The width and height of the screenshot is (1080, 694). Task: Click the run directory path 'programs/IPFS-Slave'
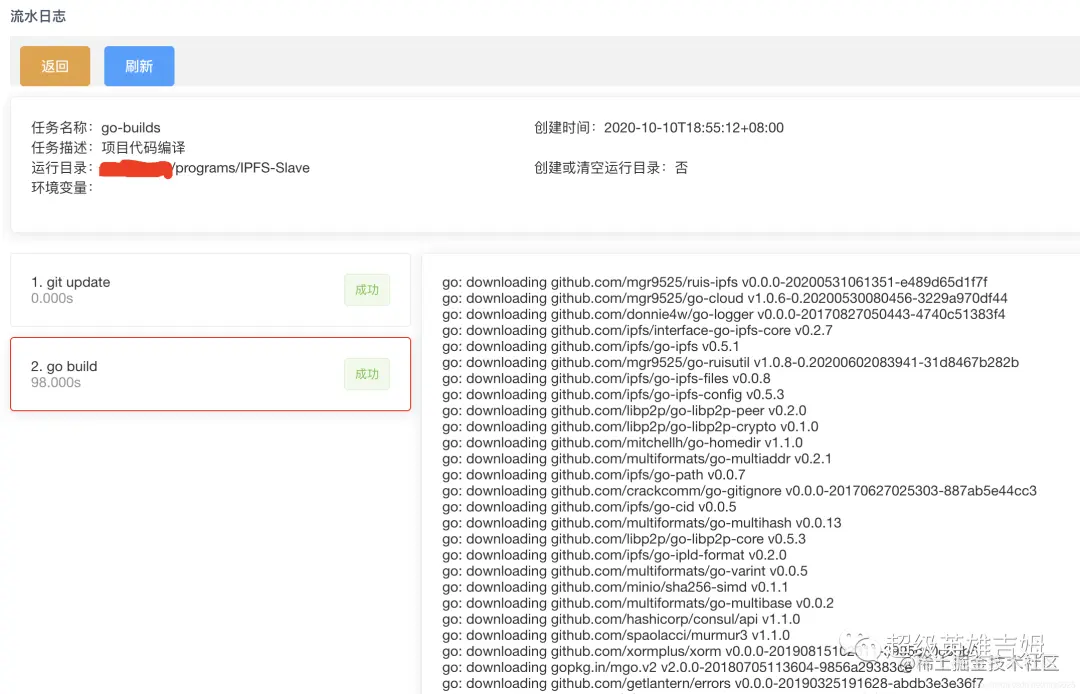[242, 167]
